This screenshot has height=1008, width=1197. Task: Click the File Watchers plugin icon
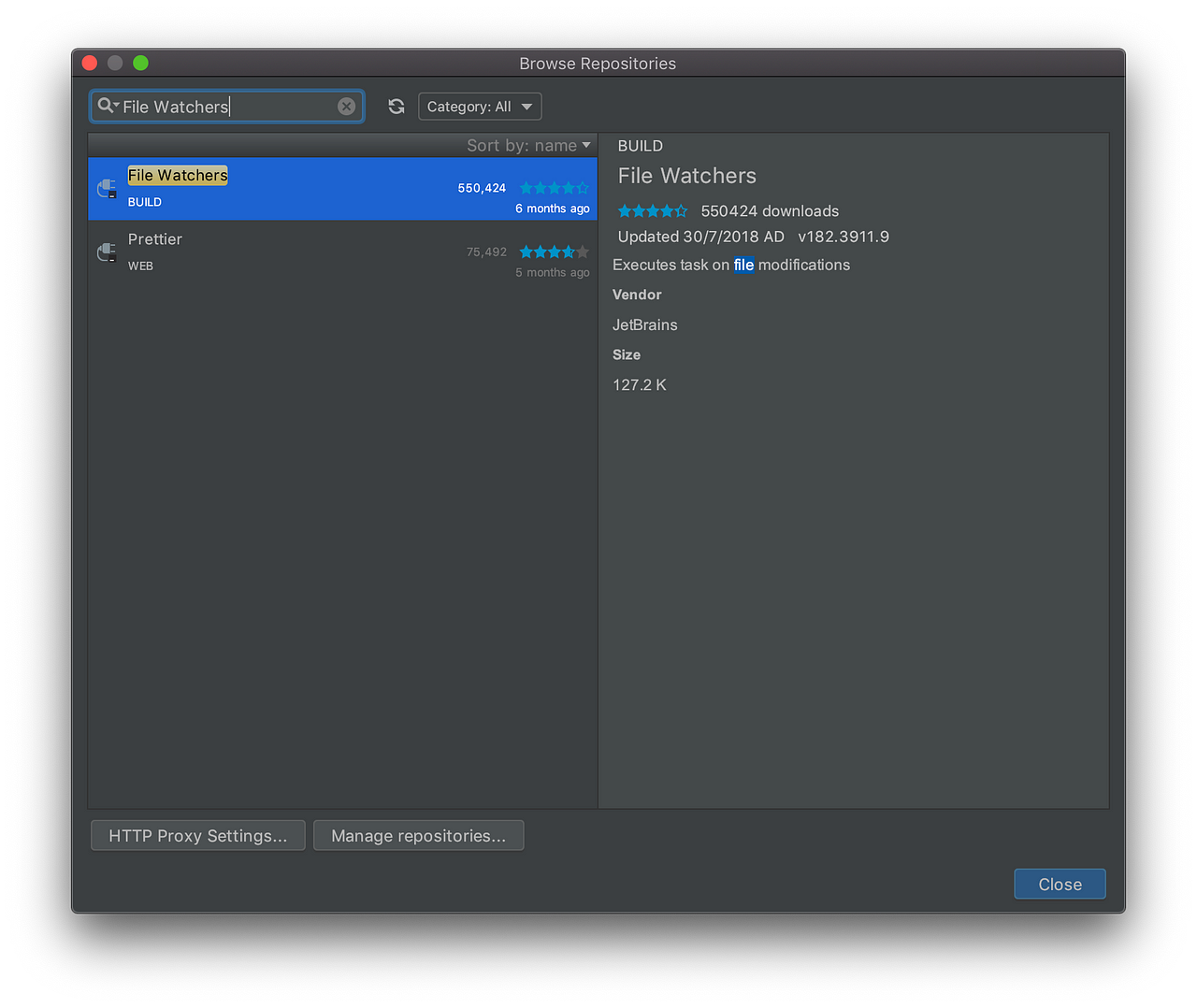[108, 188]
